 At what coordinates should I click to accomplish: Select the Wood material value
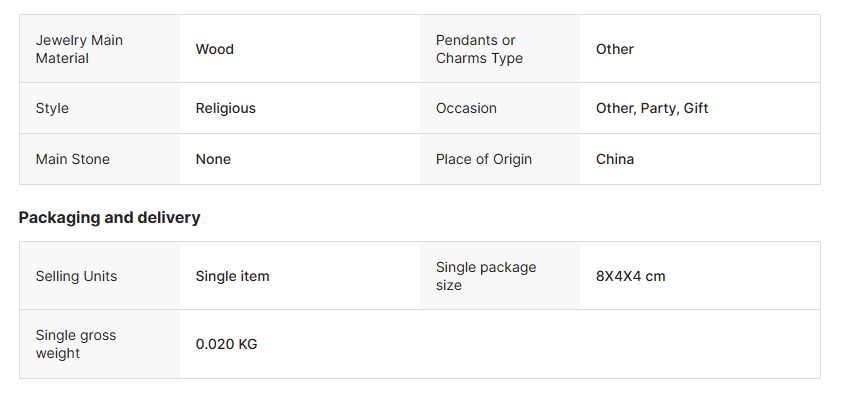215,49
